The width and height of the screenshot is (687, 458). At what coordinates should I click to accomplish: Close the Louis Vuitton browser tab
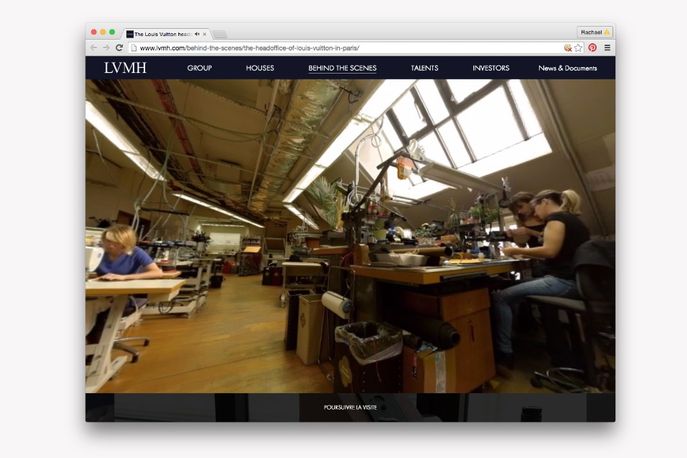[x=205, y=33]
